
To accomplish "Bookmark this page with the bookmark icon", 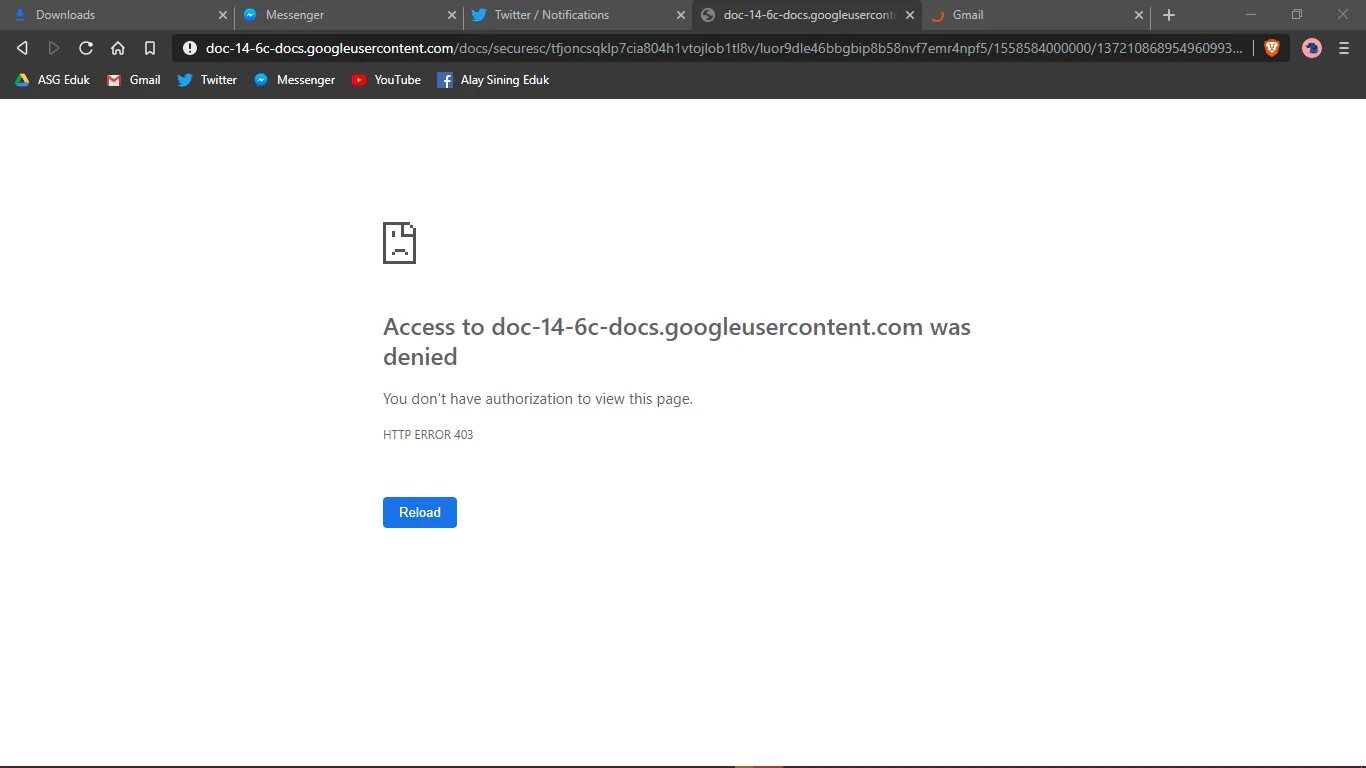I will click(150, 48).
